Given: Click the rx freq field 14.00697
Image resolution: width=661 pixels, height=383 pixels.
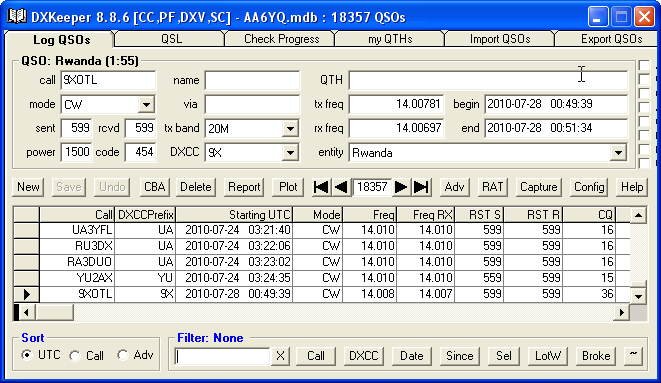Looking at the screenshot, I should pos(396,128).
